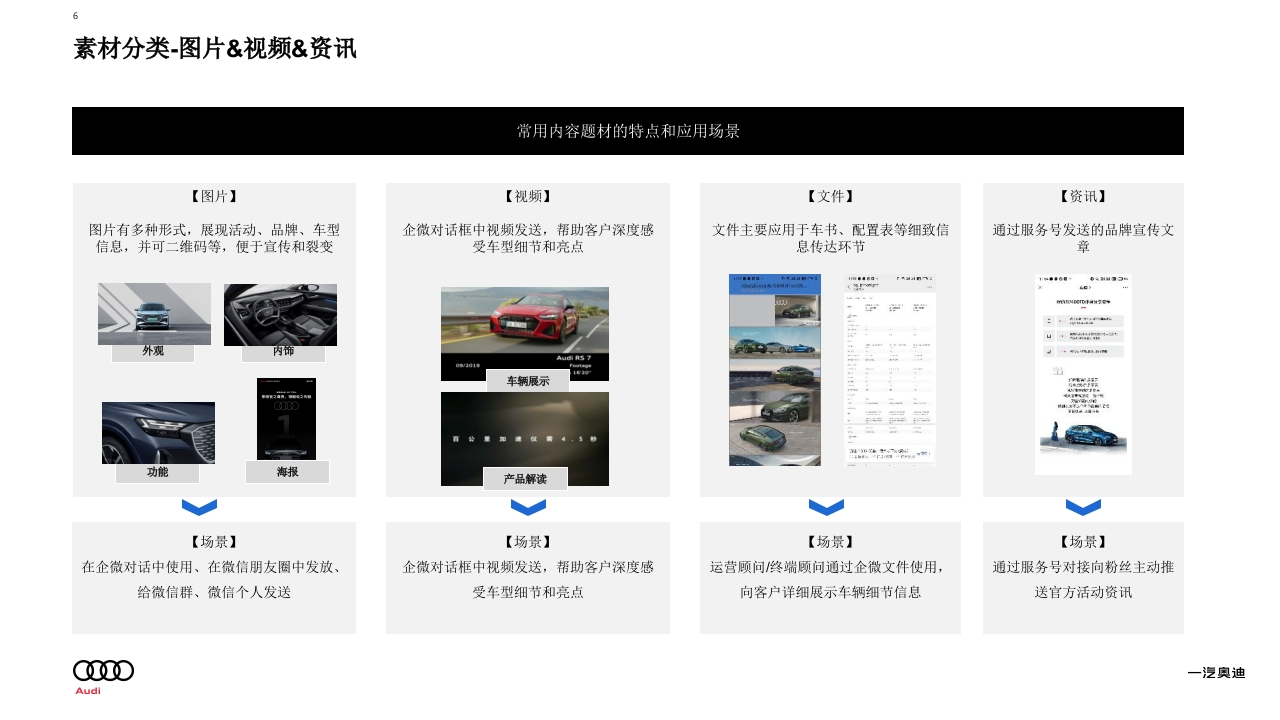This screenshot has width=1280, height=720.
Task: Click the 产品解读 label button
Action: coord(525,479)
